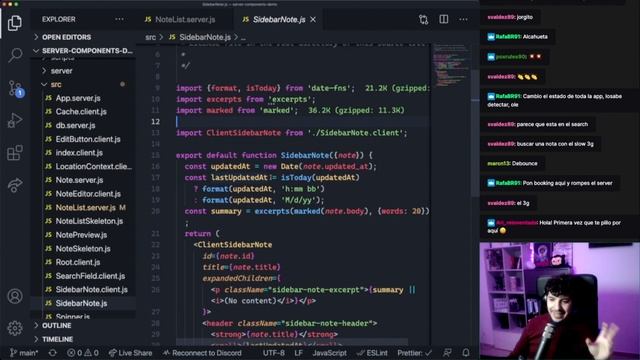Close the SidebarNote.js tab
The image size is (640, 360).
(313, 19)
